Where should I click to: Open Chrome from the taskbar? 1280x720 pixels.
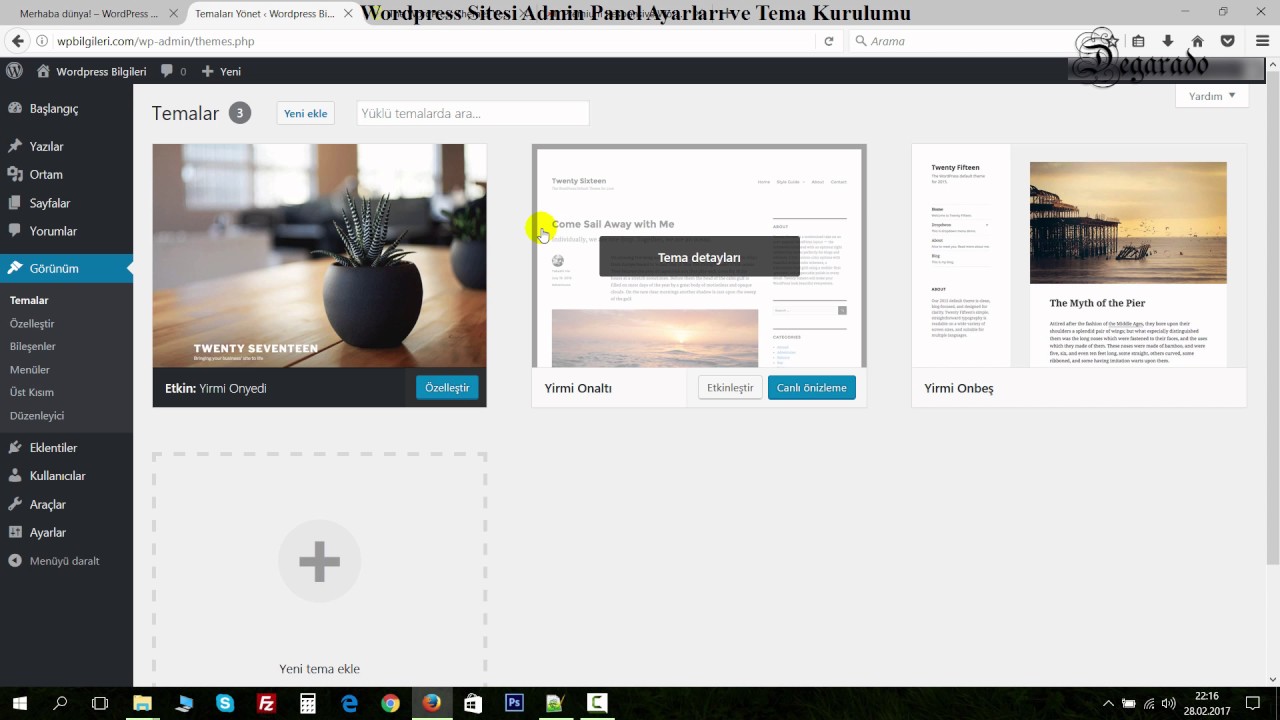390,703
